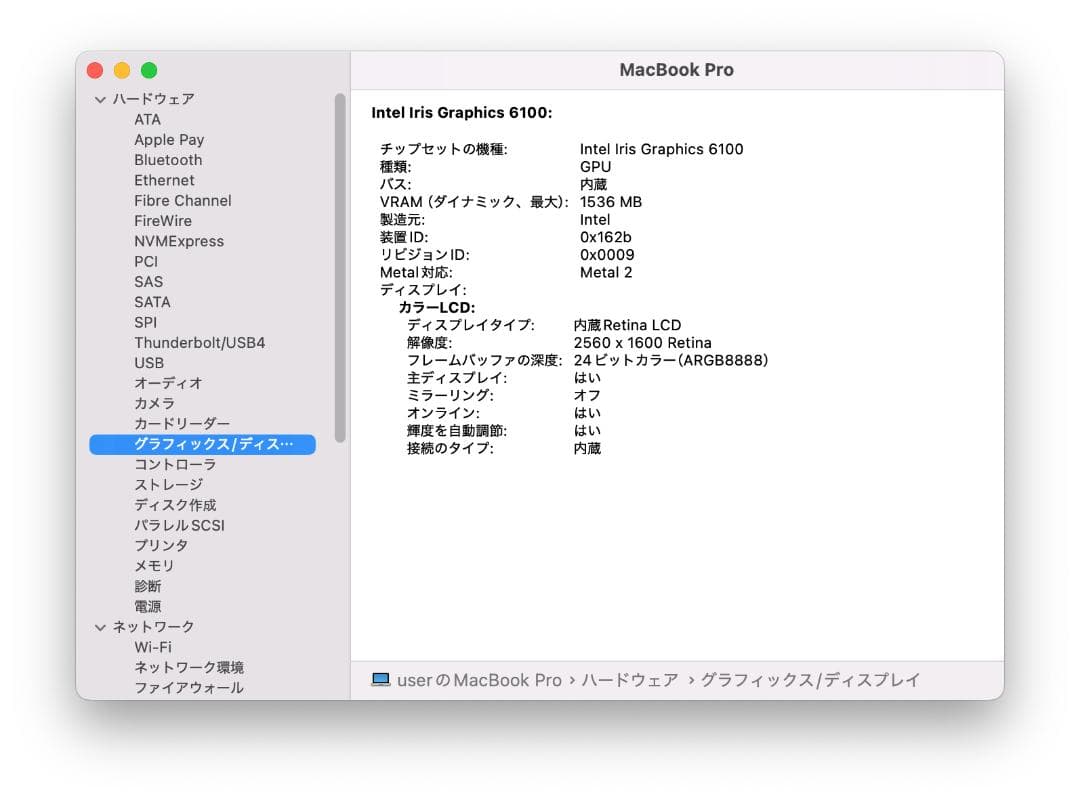Click the MacBook icon in the breadcrumb bar
Image resolution: width=1080 pixels, height=800 pixels.
[383, 679]
